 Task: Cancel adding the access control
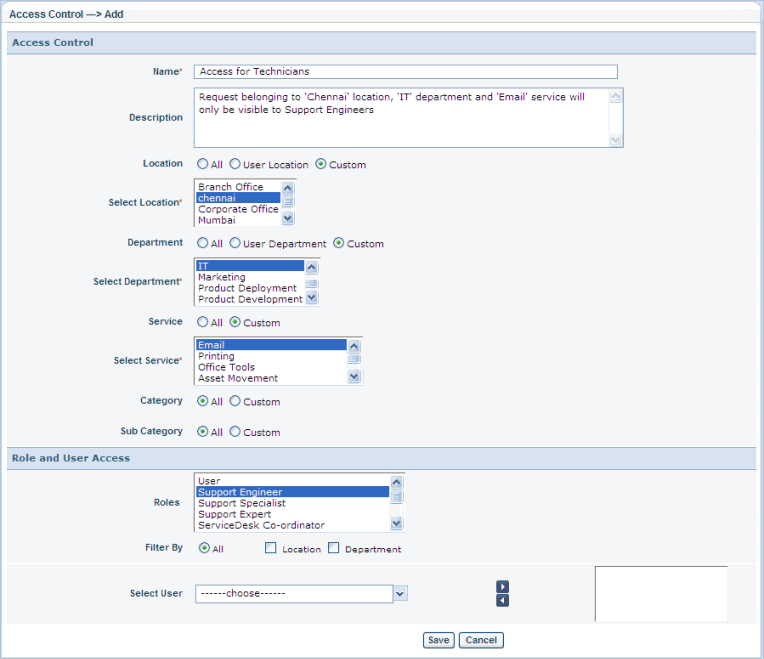point(482,640)
